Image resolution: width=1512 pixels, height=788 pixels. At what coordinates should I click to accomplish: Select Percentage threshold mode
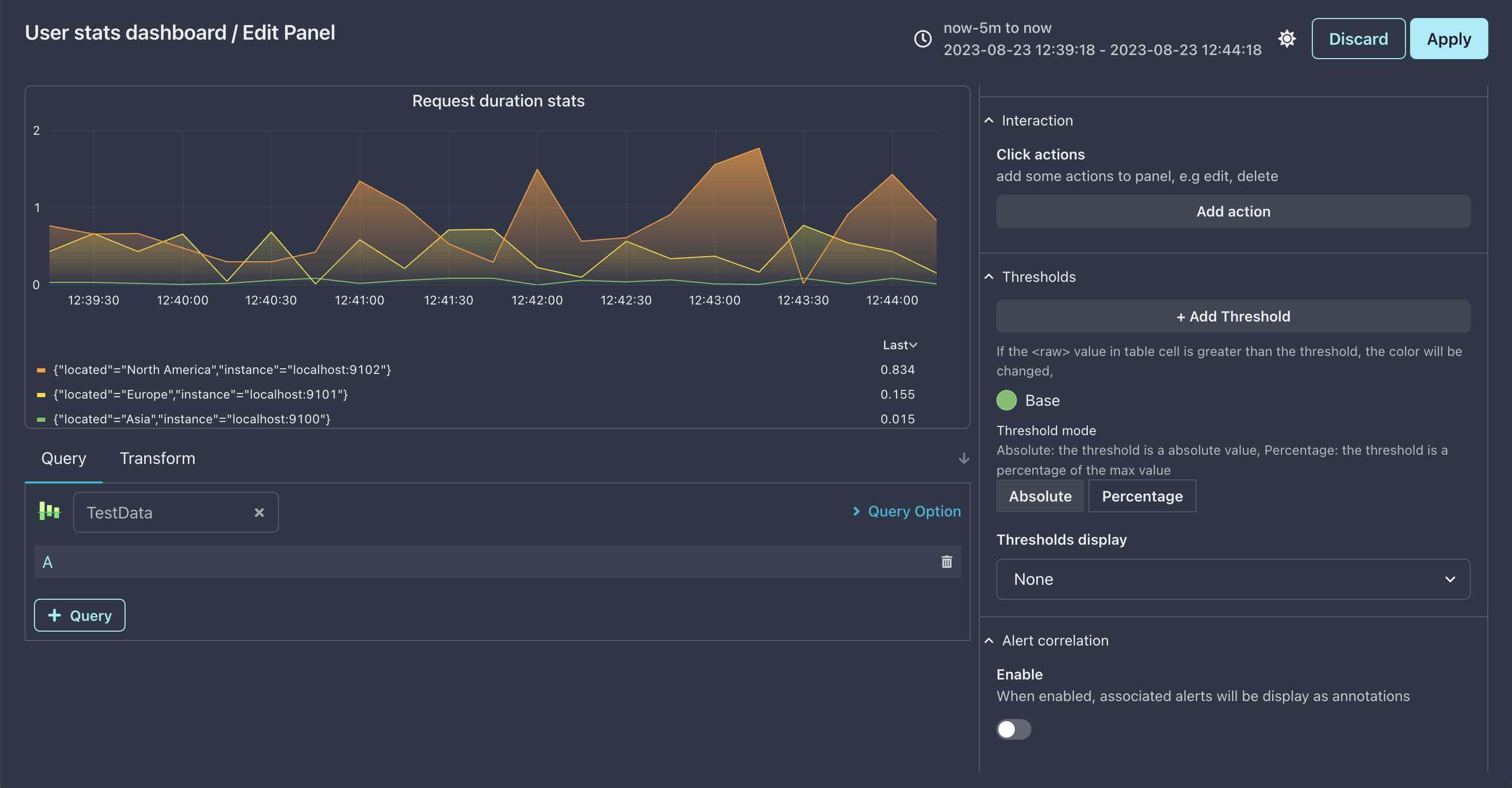click(x=1141, y=496)
